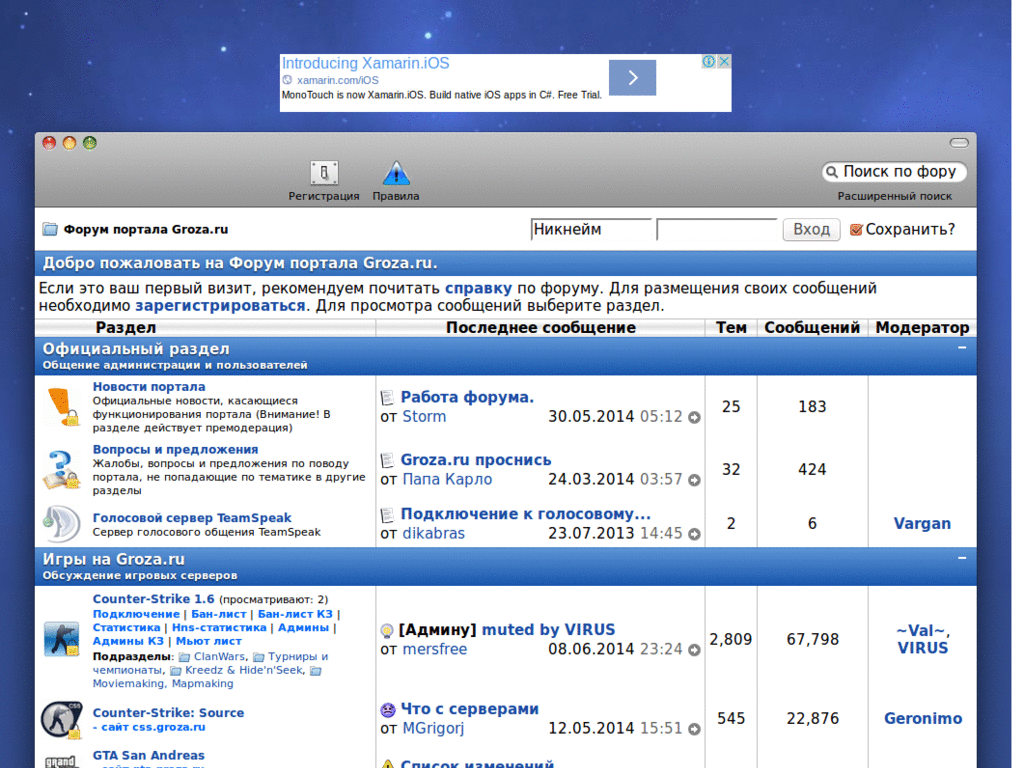Open the Kreedz & Hide'n'Seek folder icon
Image resolution: width=1024 pixels, height=768 pixels.
[x=176, y=671]
